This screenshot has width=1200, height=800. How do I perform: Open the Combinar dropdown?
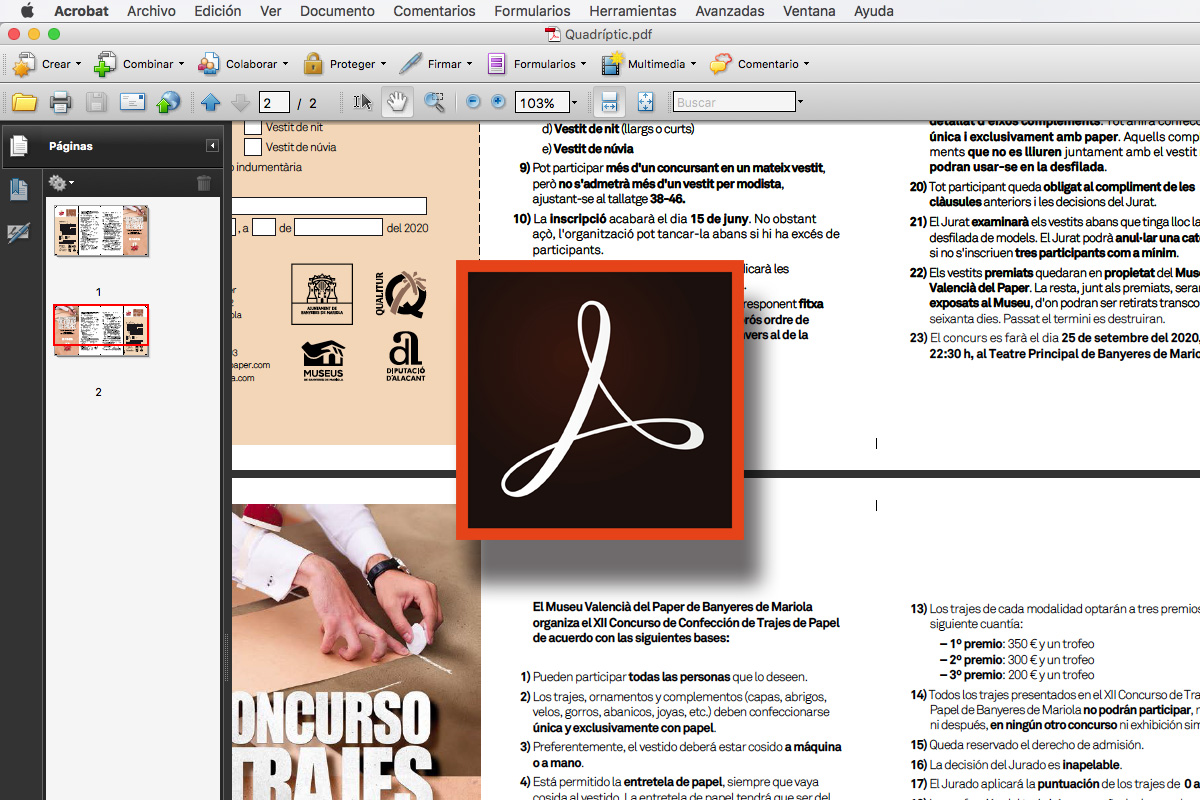click(138, 64)
